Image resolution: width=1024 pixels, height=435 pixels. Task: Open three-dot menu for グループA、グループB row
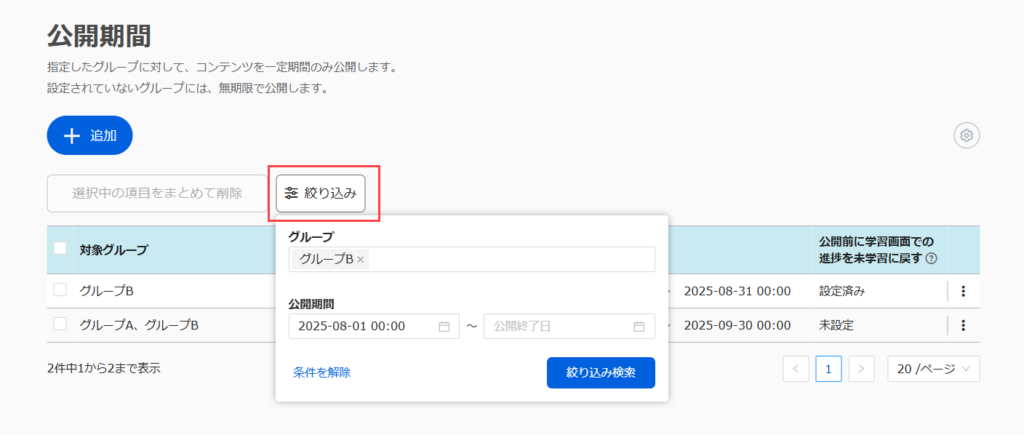[963, 325]
